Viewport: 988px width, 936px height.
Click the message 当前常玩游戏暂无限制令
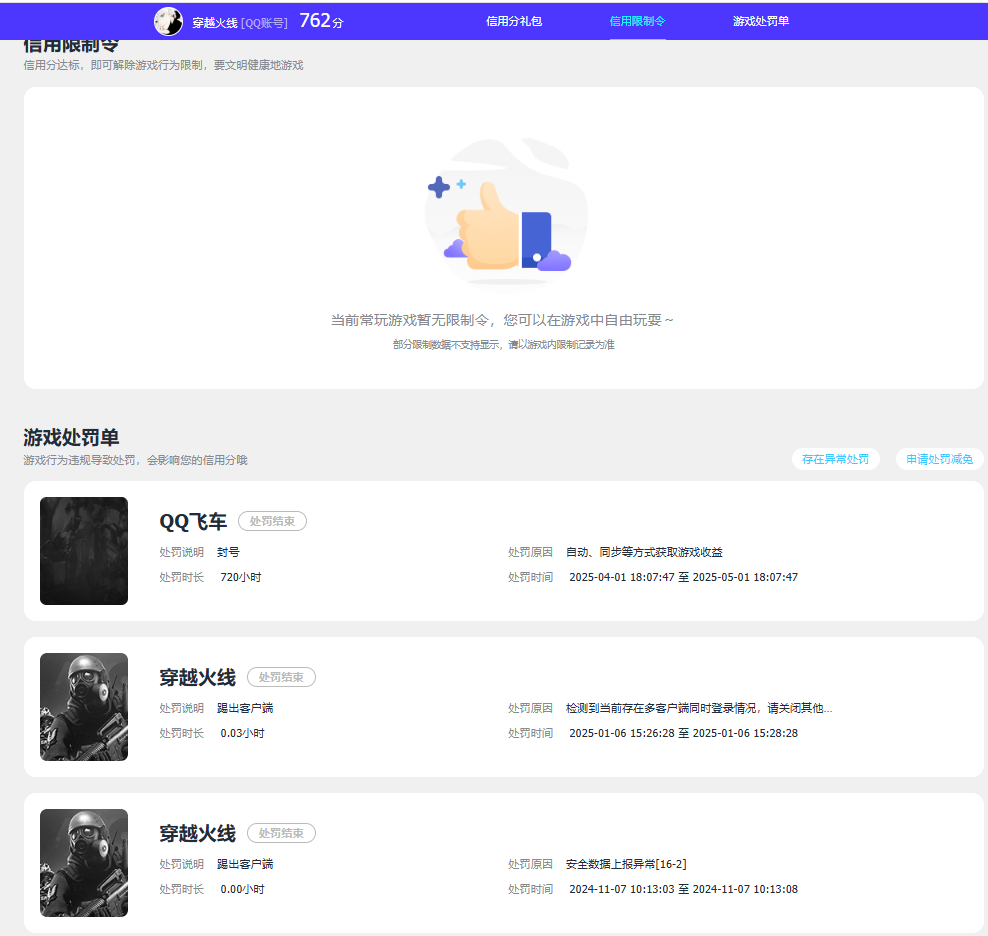(x=502, y=320)
